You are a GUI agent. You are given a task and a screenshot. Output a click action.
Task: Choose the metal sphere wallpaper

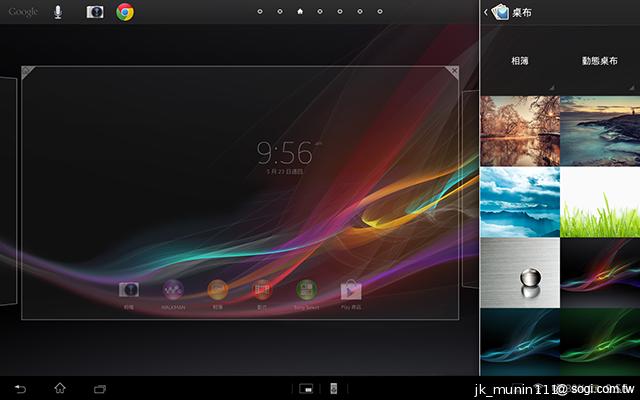[520, 273]
